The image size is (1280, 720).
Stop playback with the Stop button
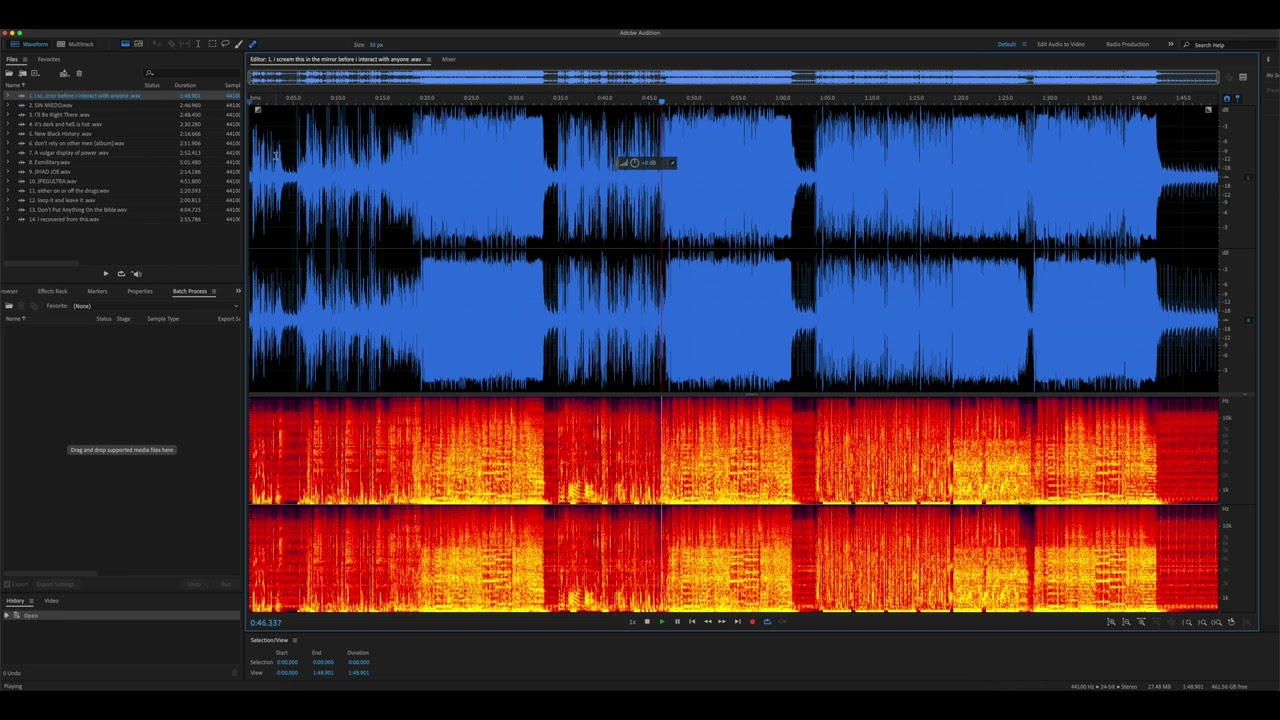pyautogui.click(x=647, y=621)
